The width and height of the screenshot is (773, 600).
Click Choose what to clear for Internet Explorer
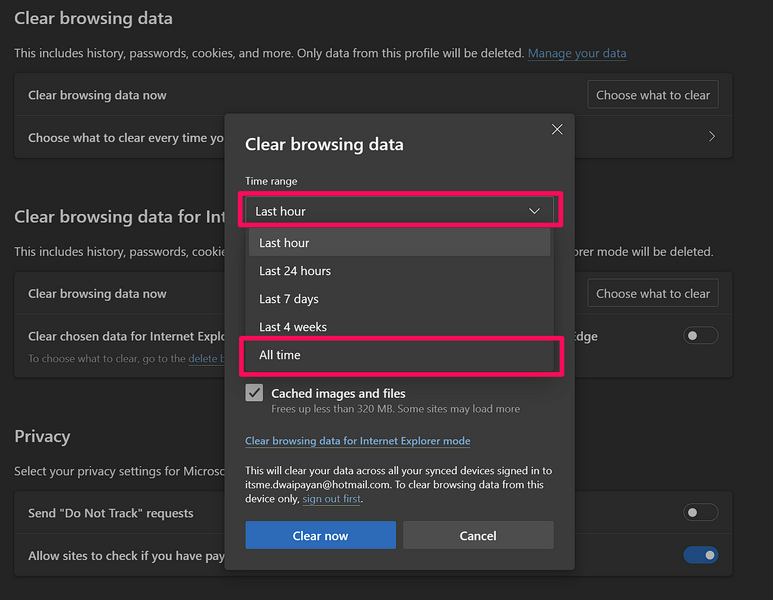pos(652,294)
